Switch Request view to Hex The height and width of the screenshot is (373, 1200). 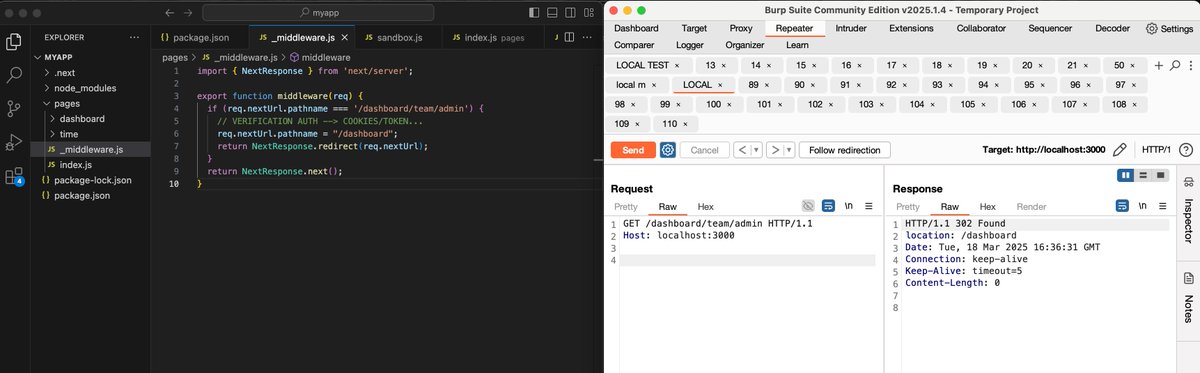click(705, 206)
